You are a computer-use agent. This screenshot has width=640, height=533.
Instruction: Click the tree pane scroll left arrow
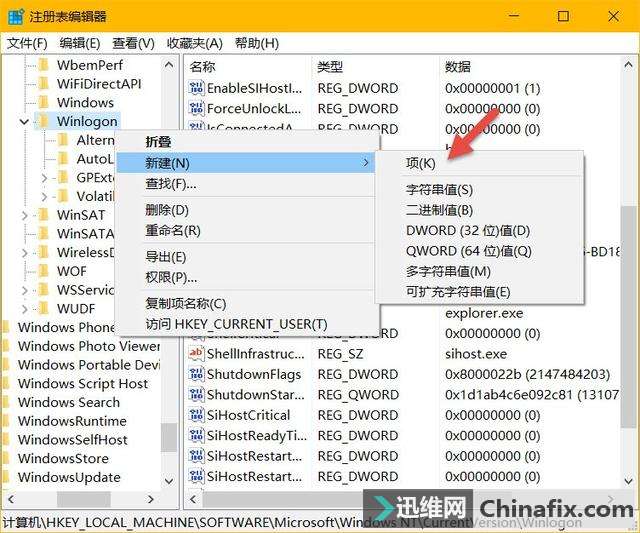(11, 499)
